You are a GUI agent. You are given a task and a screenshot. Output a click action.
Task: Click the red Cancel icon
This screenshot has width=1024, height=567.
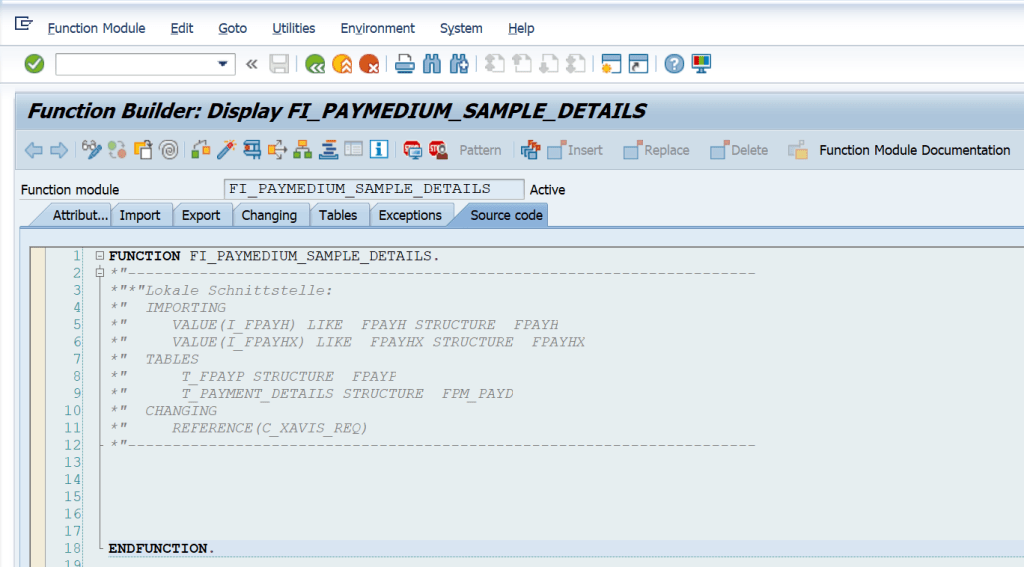(x=369, y=64)
